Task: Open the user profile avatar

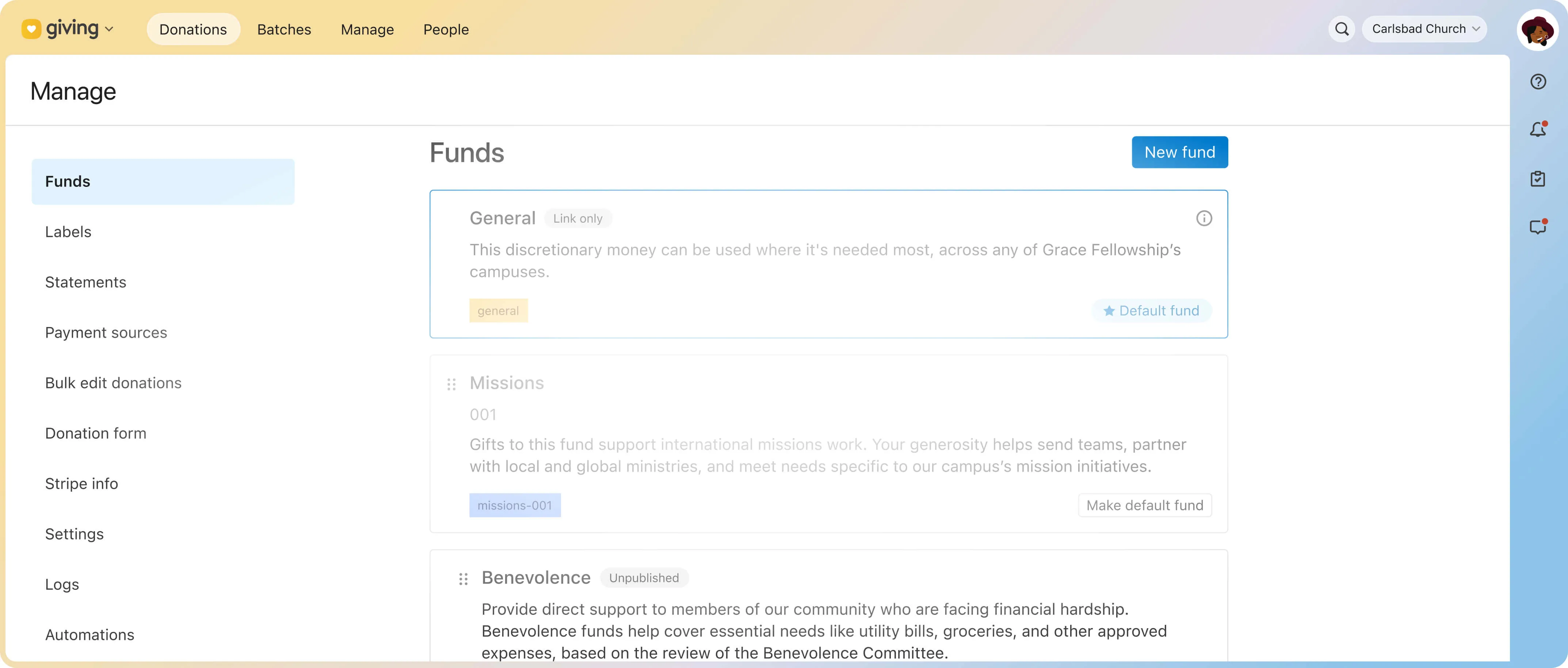Action: [1538, 29]
